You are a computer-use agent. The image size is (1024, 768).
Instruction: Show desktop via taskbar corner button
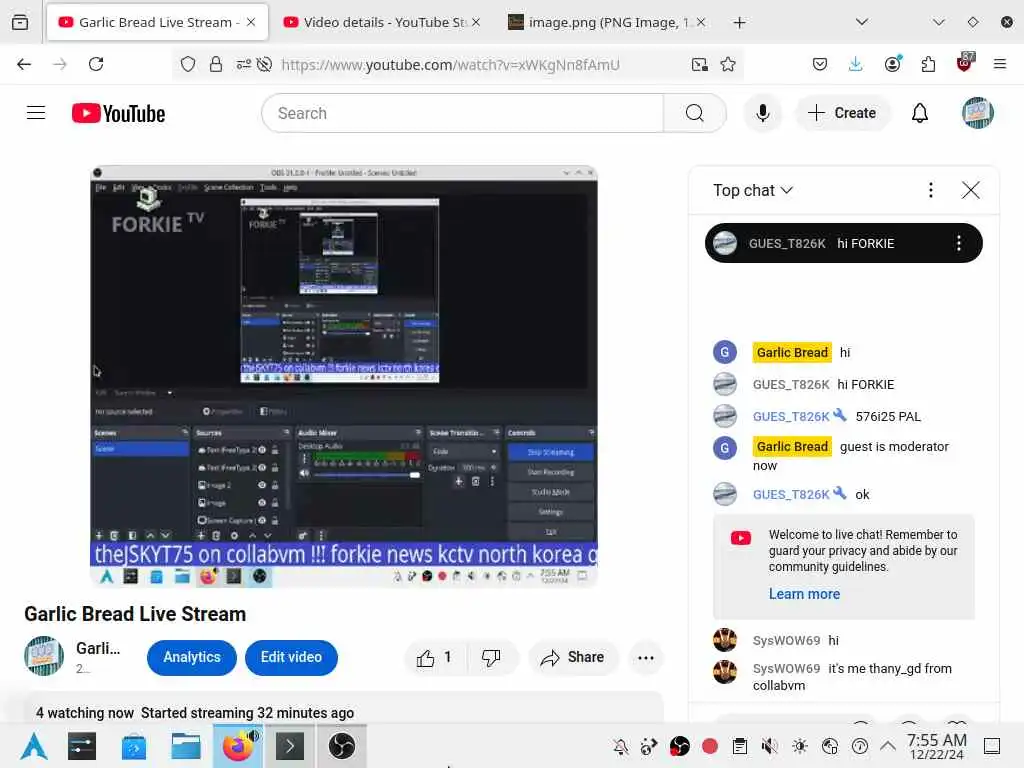(992, 745)
